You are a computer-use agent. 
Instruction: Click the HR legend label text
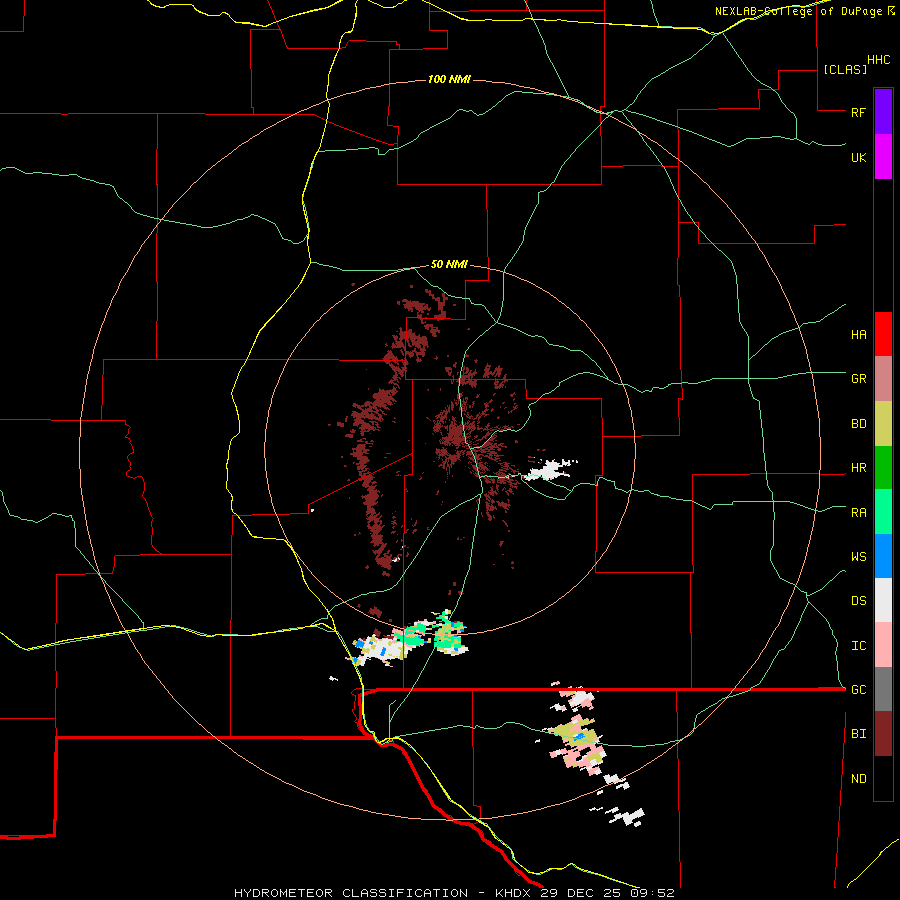pyautogui.click(x=858, y=468)
